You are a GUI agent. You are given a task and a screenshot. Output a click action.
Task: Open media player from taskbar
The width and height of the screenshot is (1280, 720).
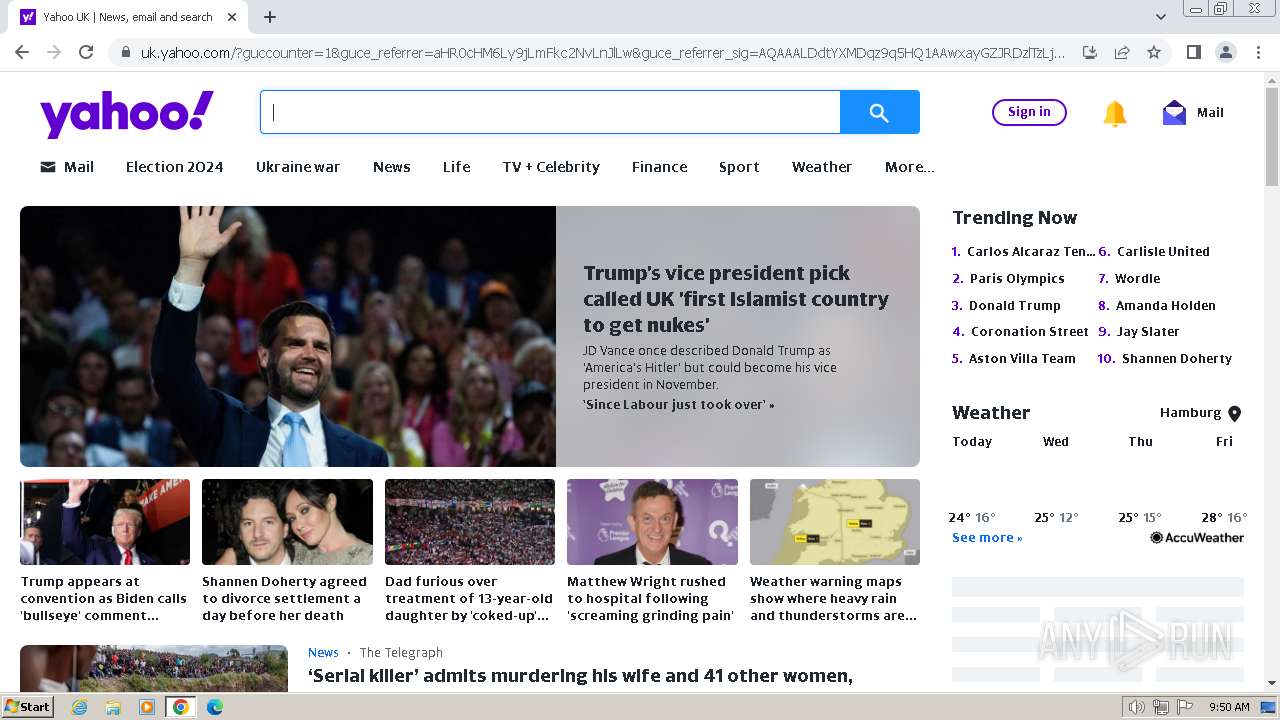point(147,707)
